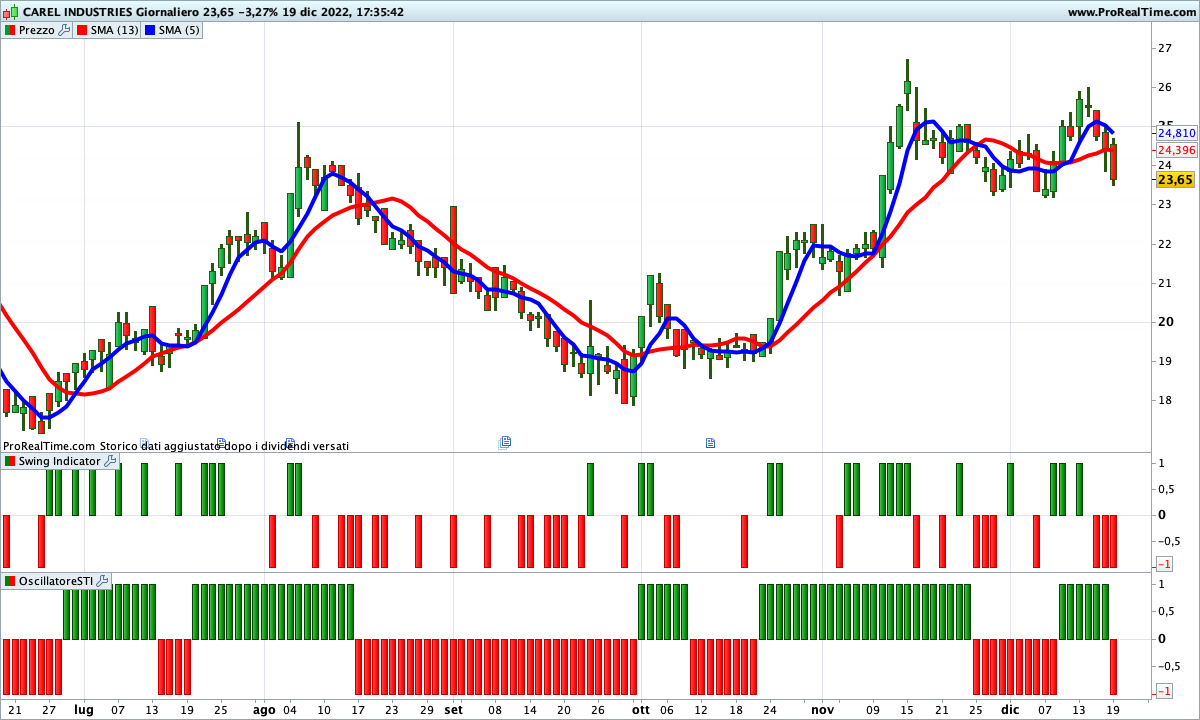The image size is (1200, 720).
Task: Click the red SMA (13) color square
Action: (83, 30)
